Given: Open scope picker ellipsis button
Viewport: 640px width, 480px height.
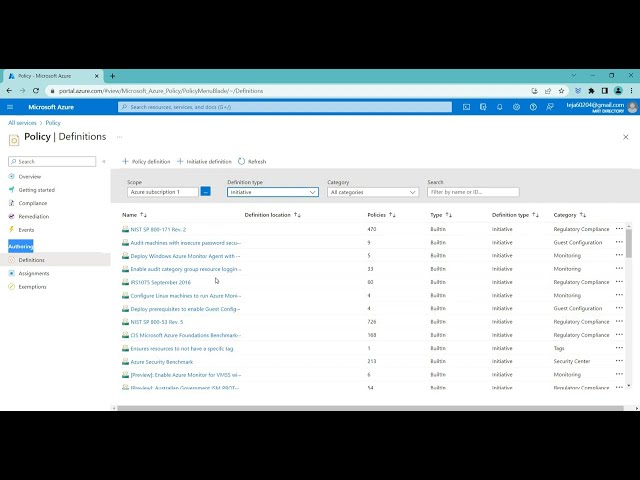Looking at the screenshot, I should point(206,191).
